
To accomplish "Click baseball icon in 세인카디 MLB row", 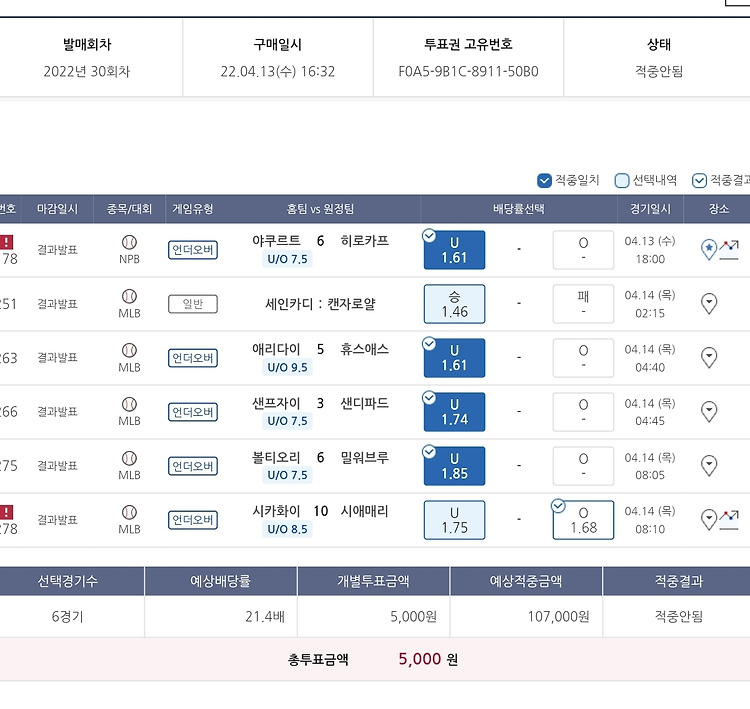I will click(x=129, y=296).
